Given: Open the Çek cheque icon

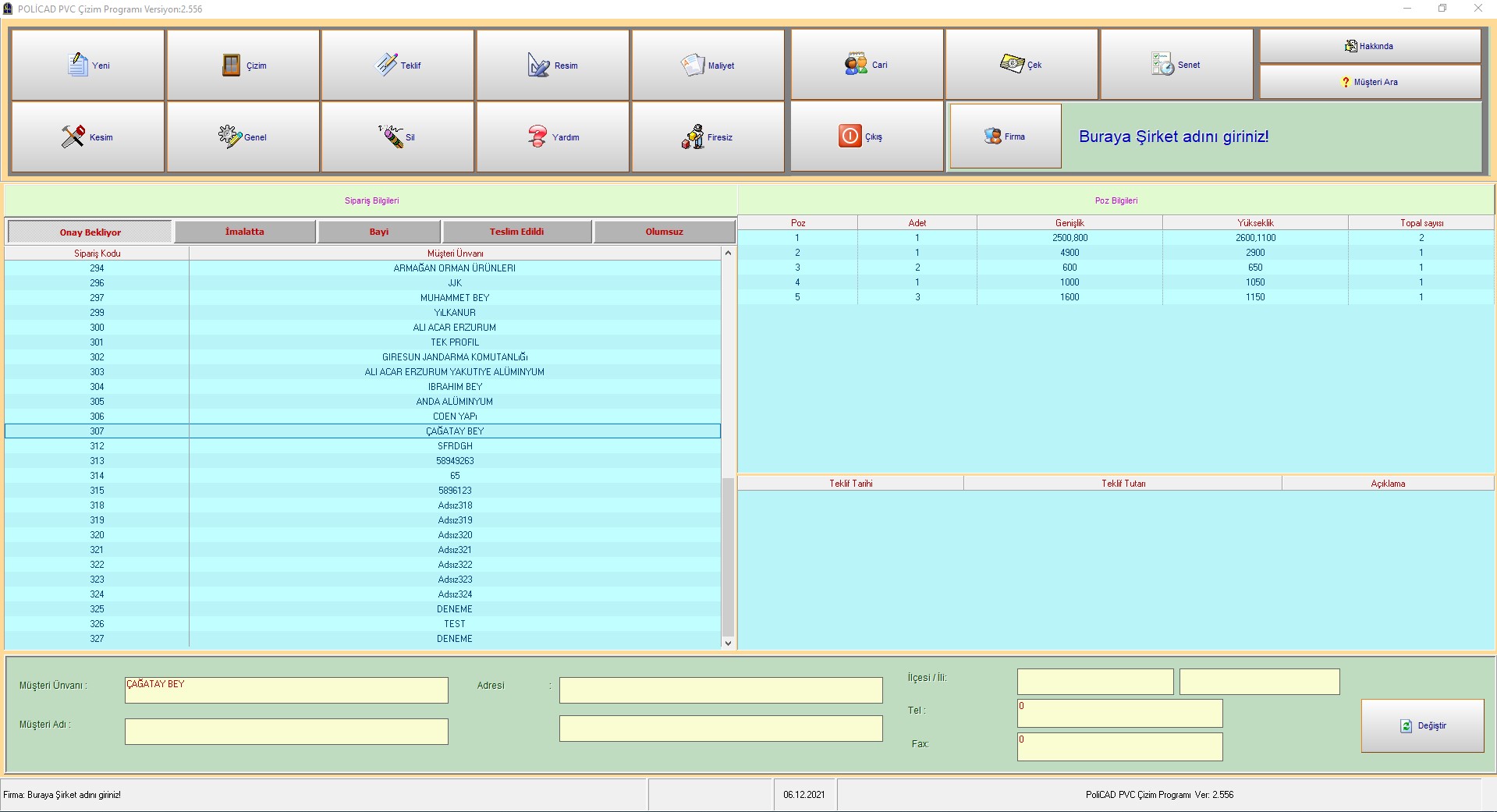Looking at the screenshot, I should pyautogui.click(x=1012, y=64).
